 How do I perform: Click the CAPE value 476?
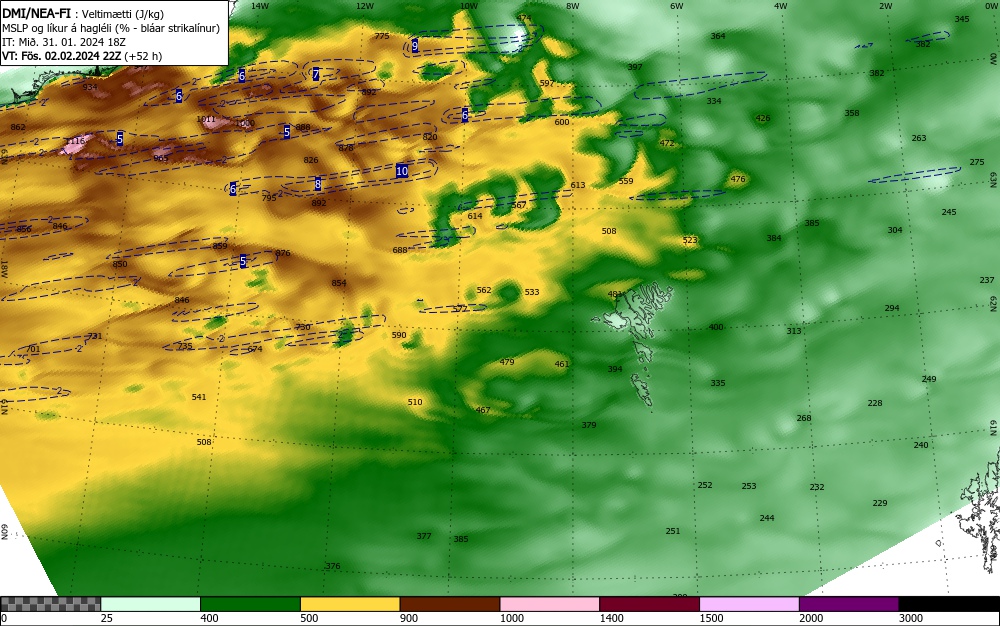tap(738, 179)
